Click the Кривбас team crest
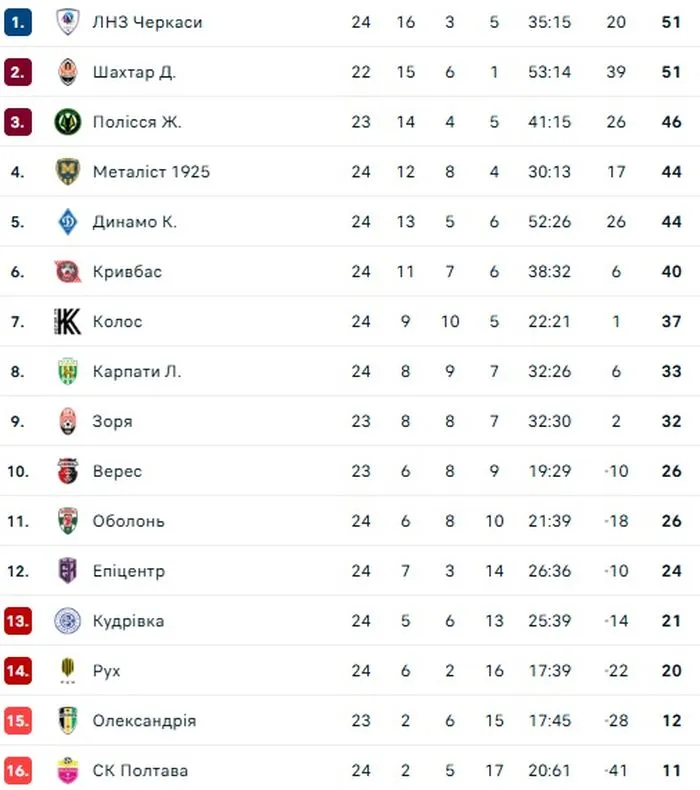 (67, 271)
